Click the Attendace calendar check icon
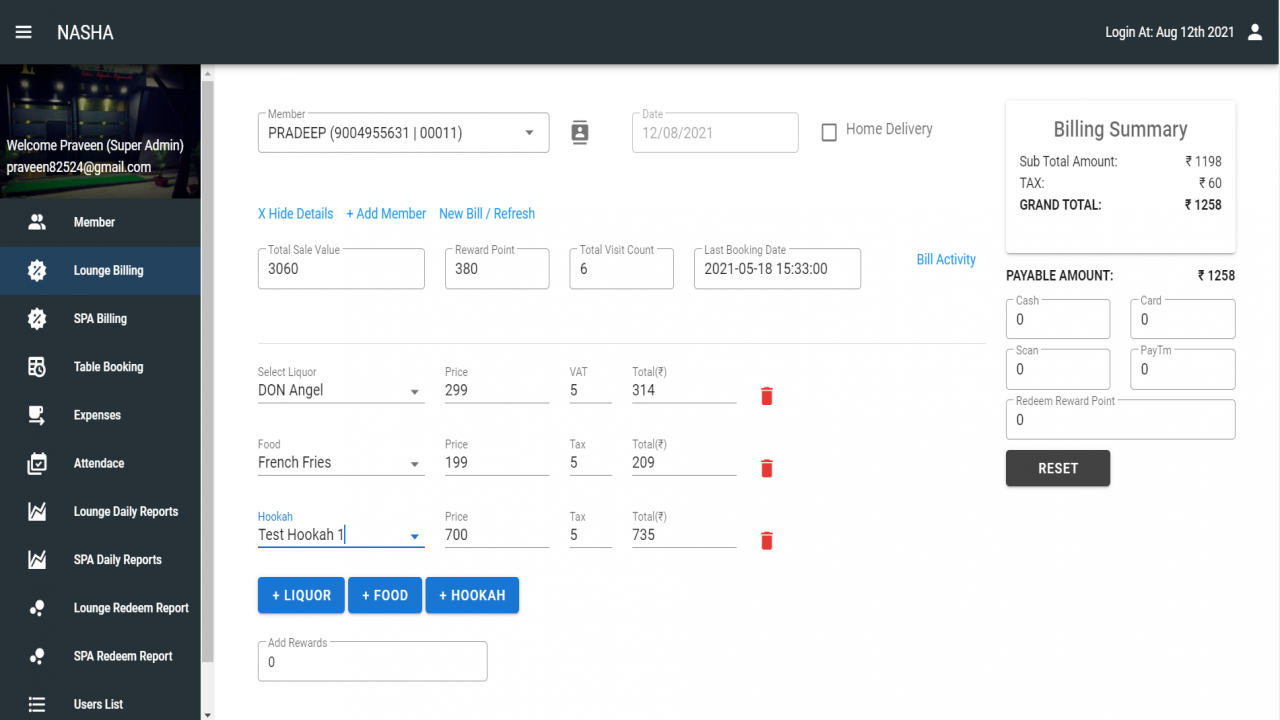 click(x=37, y=463)
